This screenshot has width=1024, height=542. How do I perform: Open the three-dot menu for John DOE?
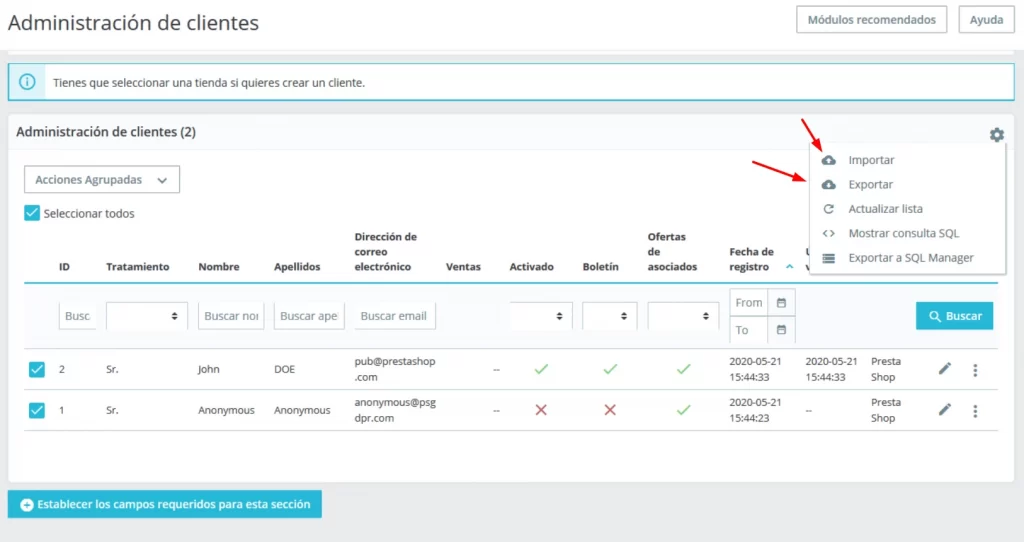point(975,370)
